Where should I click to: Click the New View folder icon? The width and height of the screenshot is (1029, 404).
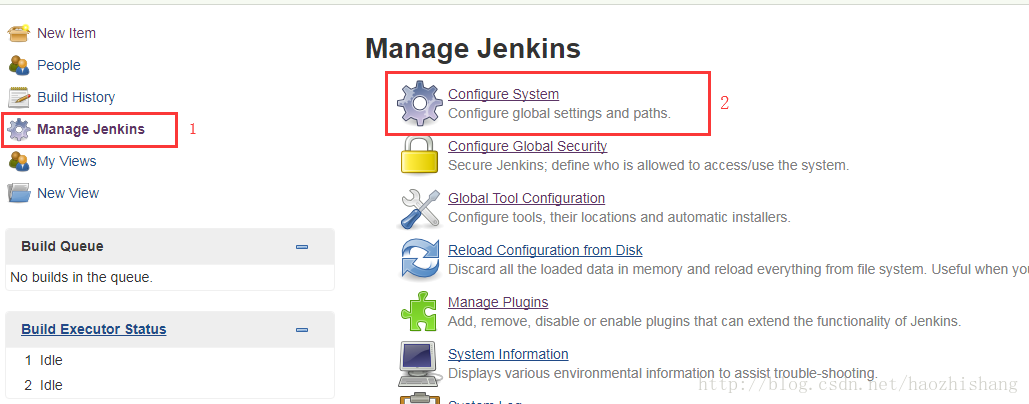18,193
